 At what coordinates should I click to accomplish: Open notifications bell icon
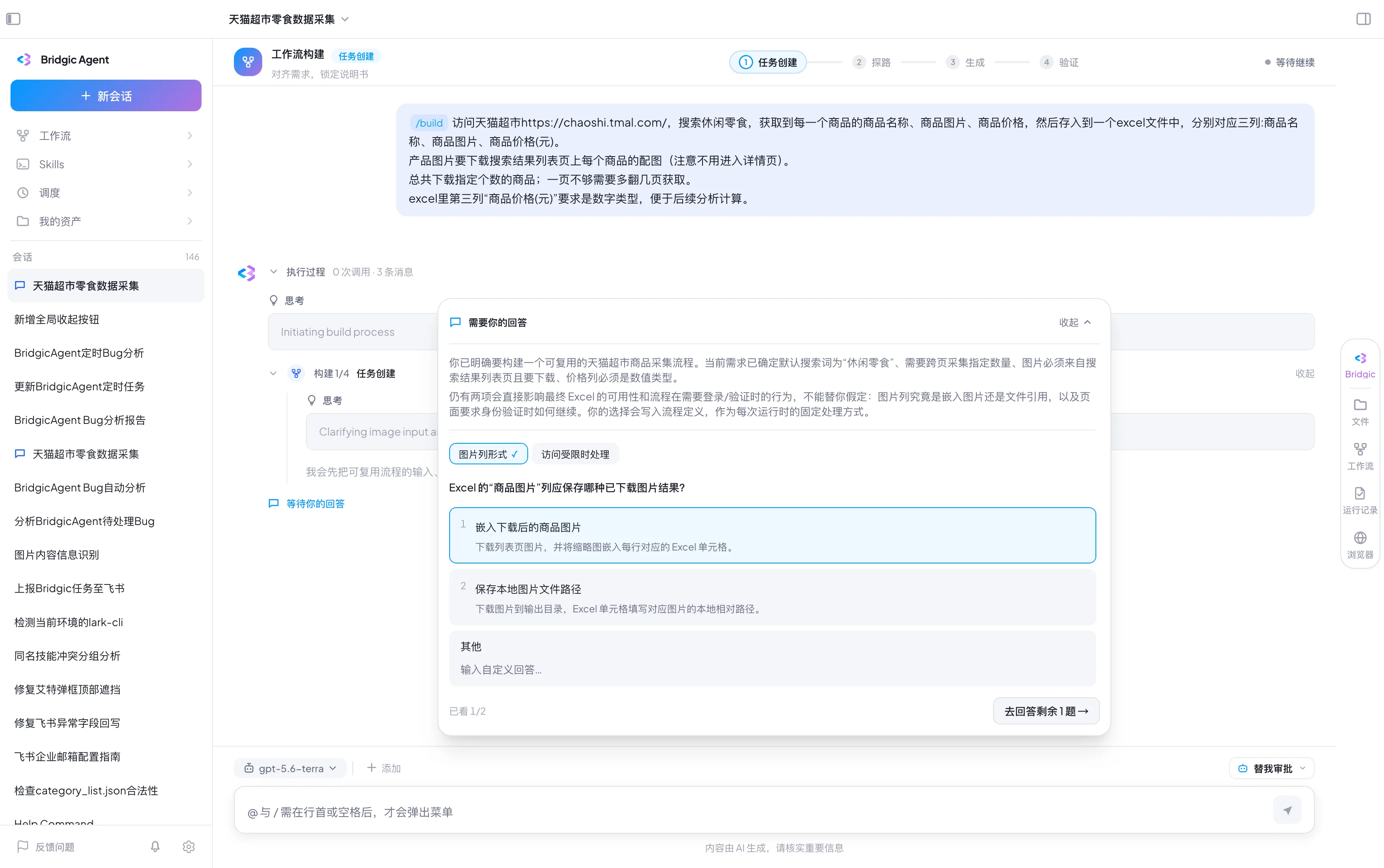[155, 846]
